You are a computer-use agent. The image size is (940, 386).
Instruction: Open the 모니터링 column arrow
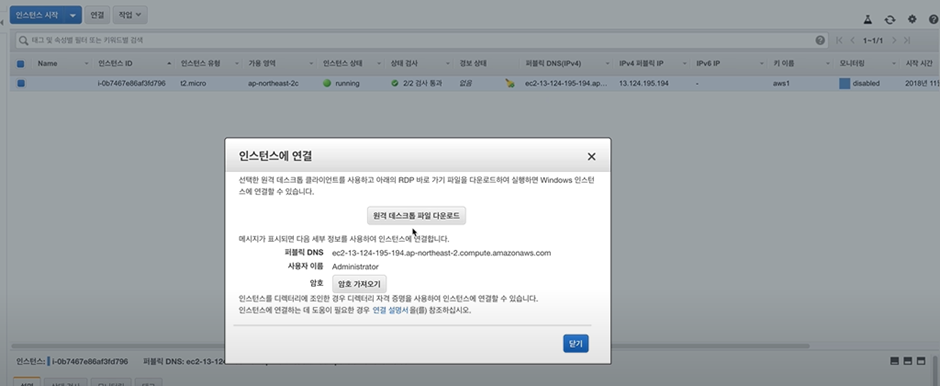click(893, 64)
